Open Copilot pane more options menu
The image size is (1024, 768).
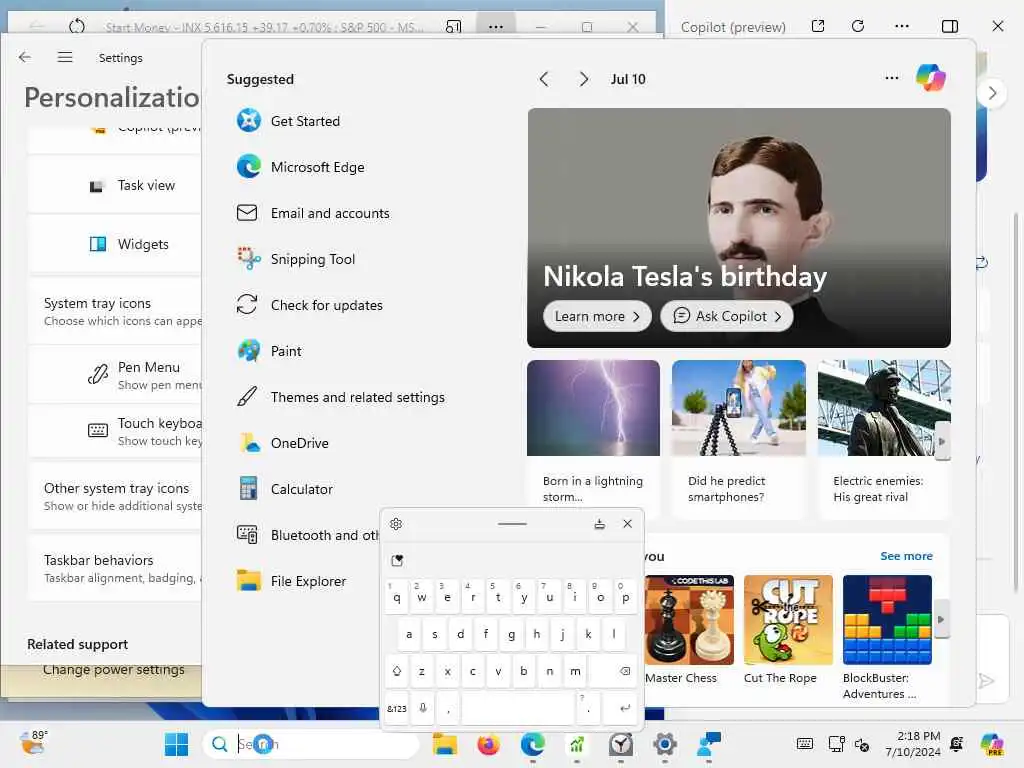pyautogui.click(x=902, y=26)
